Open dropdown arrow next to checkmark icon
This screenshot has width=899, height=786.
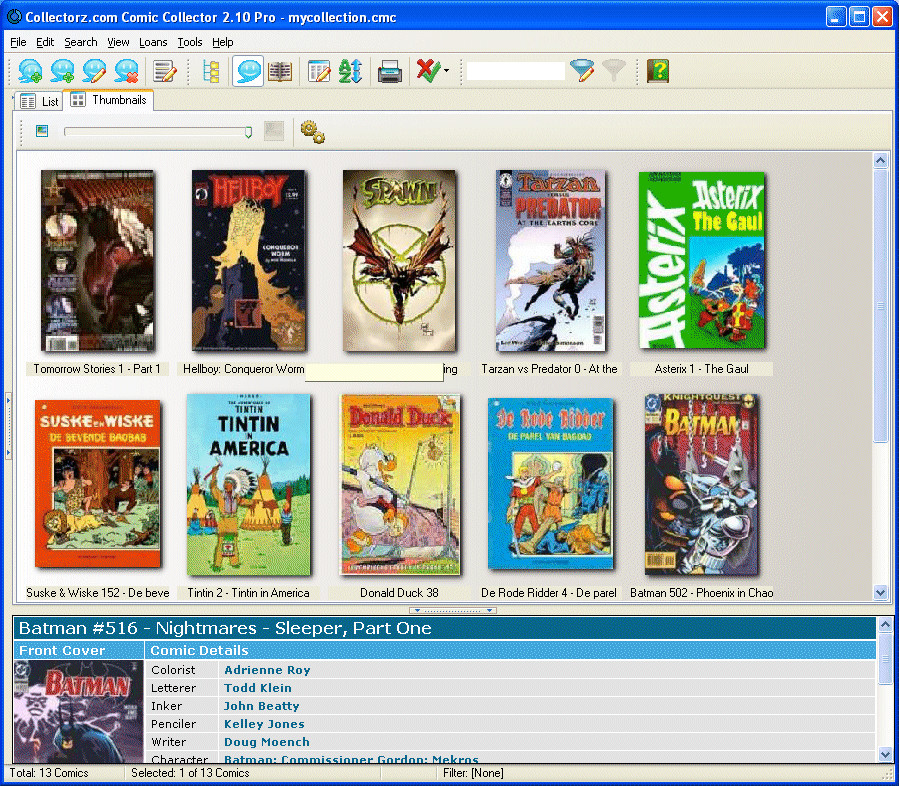(x=447, y=72)
